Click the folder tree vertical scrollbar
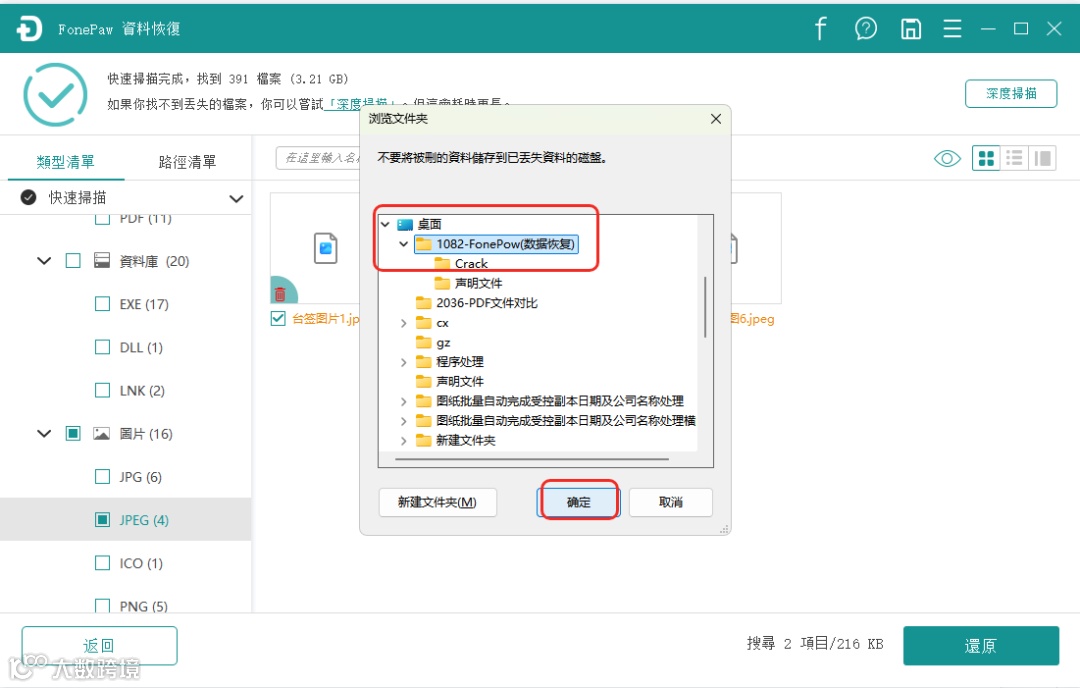1080x688 pixels. coord(705,307)
